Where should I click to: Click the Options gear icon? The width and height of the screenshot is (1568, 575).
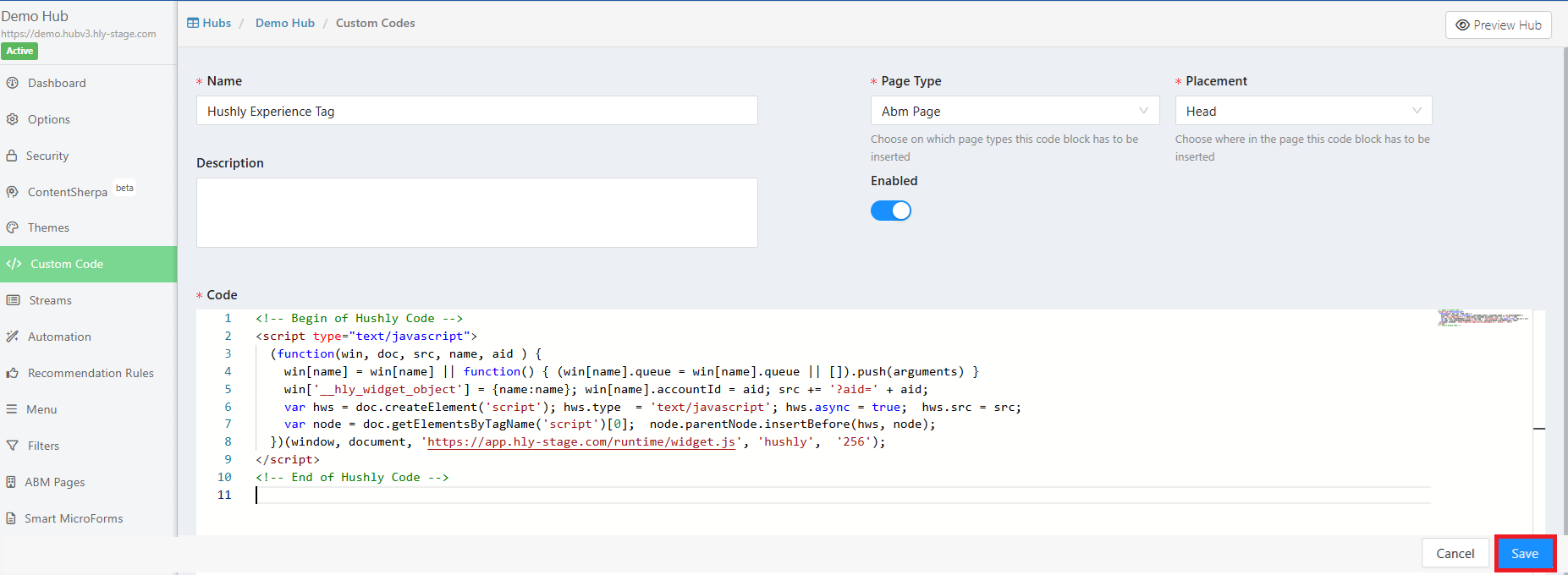click(x=12, y=119)
